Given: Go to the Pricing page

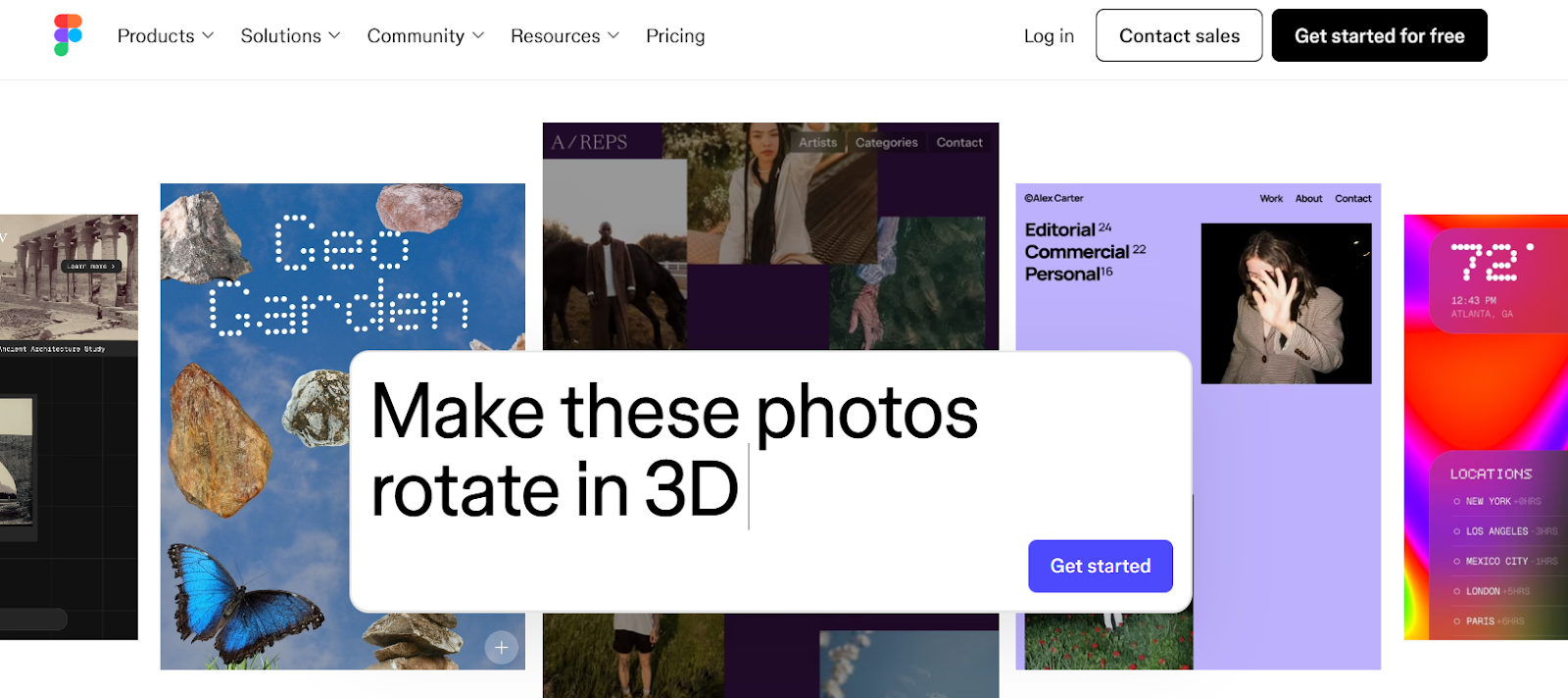Looking at the screenshot, I should tap(675, 36).
